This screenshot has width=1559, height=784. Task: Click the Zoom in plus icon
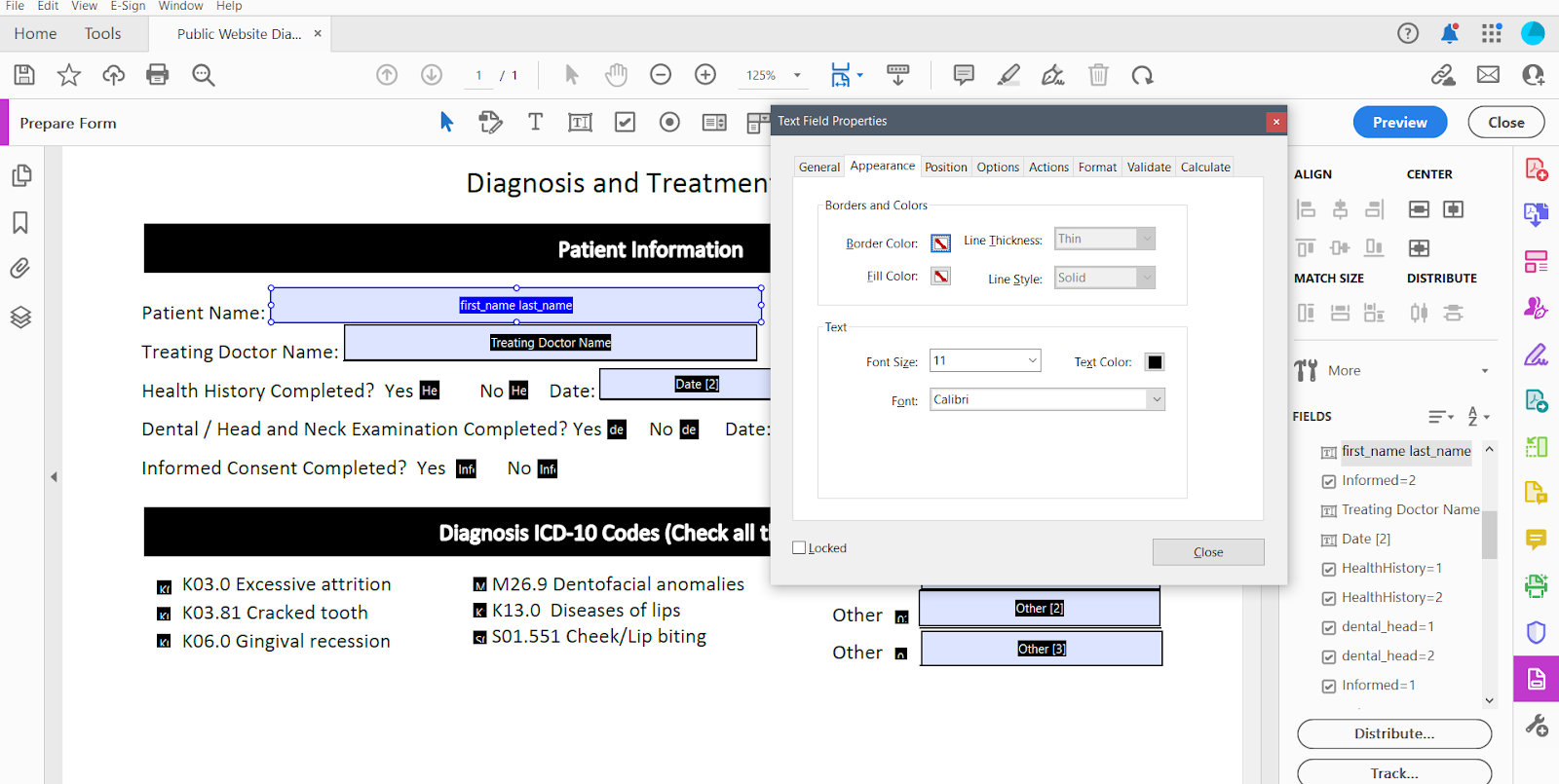[705, 75]
